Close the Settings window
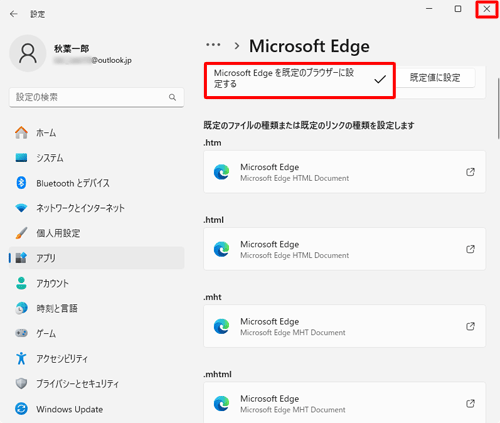500x423 pixels. (x=487, y=9)
